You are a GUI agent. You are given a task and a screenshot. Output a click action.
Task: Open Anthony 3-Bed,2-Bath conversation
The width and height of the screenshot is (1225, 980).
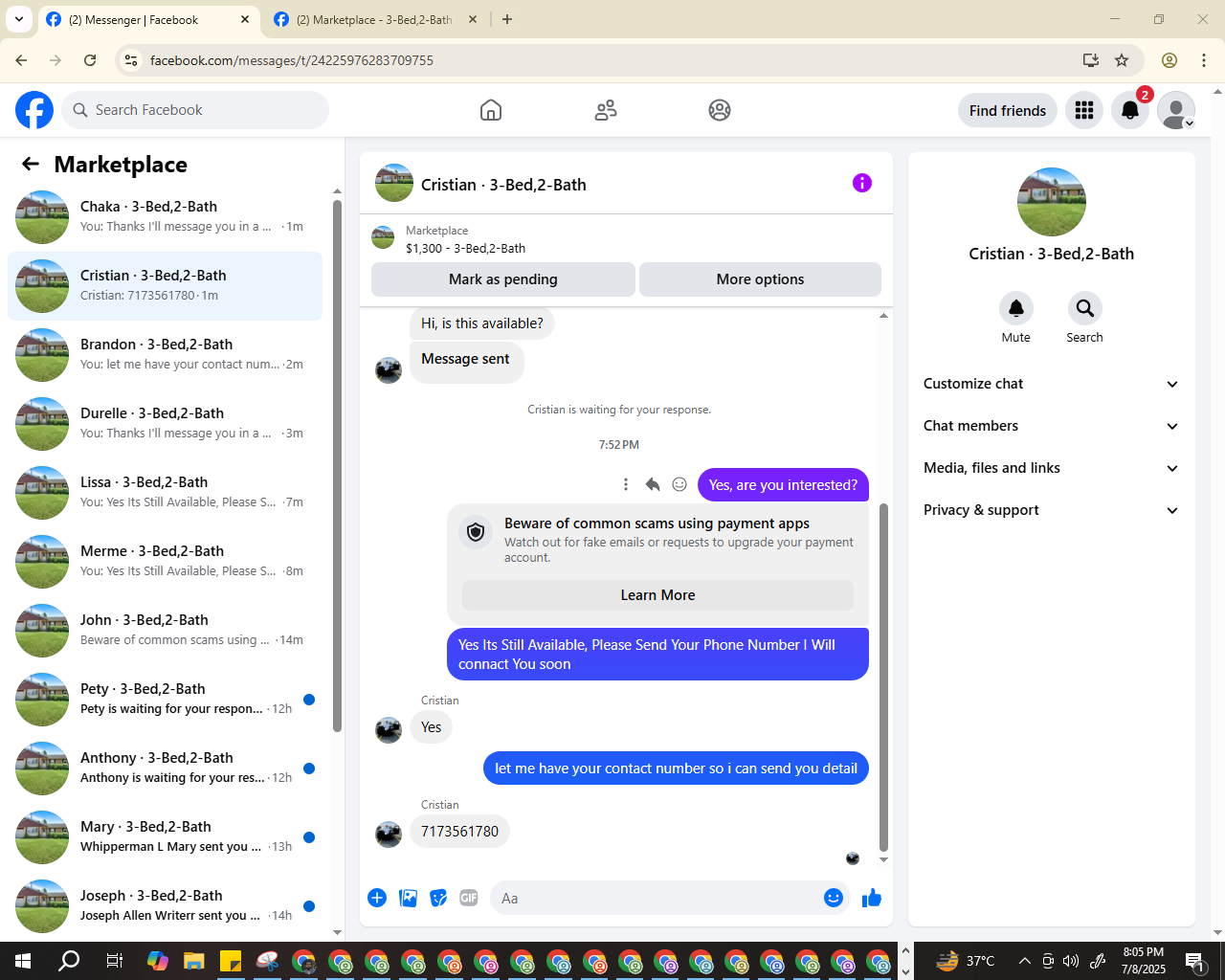click(x=165, y=768)
